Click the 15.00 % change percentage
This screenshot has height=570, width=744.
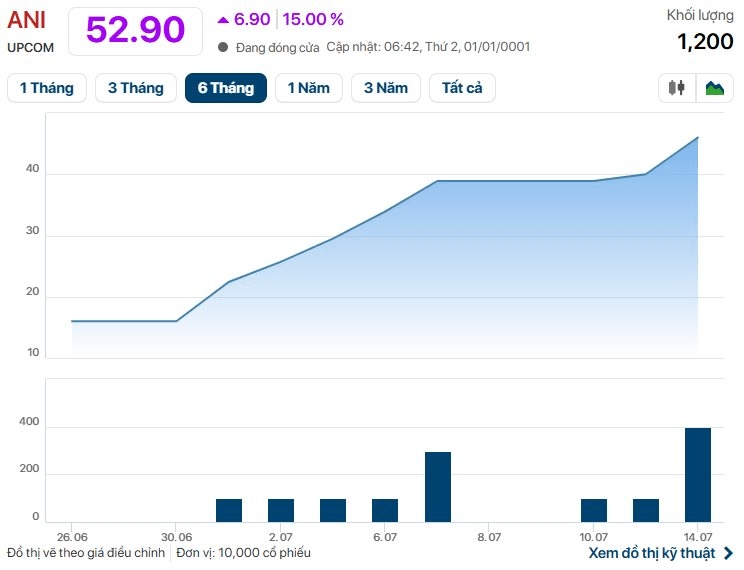[313, 19]
